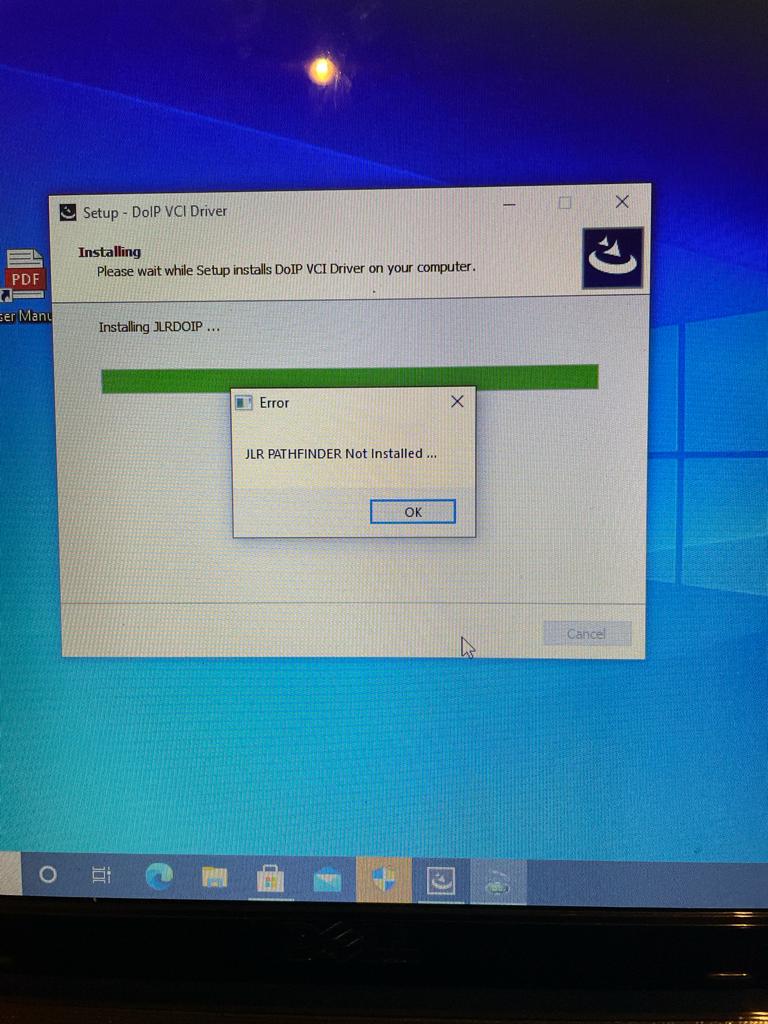Click the disabled Cancel button in Setup
This screenshot has height=1024, width=768.
coord(586,633)
